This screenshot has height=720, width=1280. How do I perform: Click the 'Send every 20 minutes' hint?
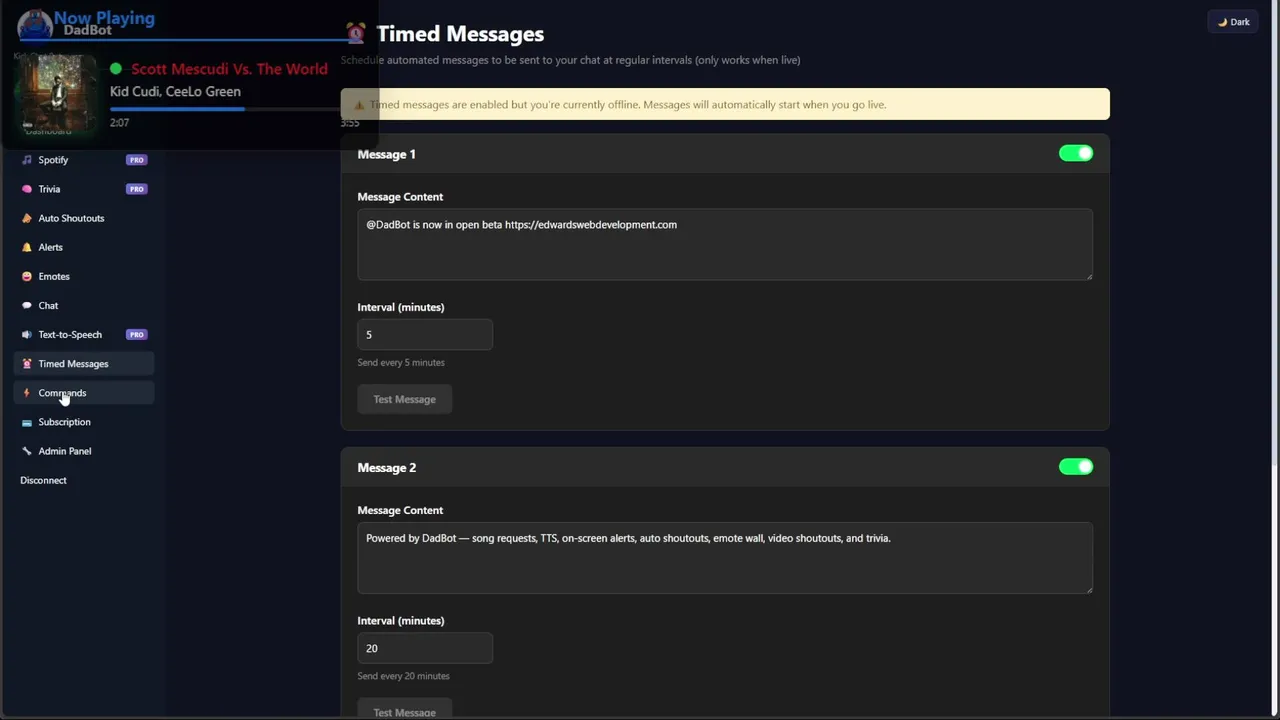(x=404, y=676)
